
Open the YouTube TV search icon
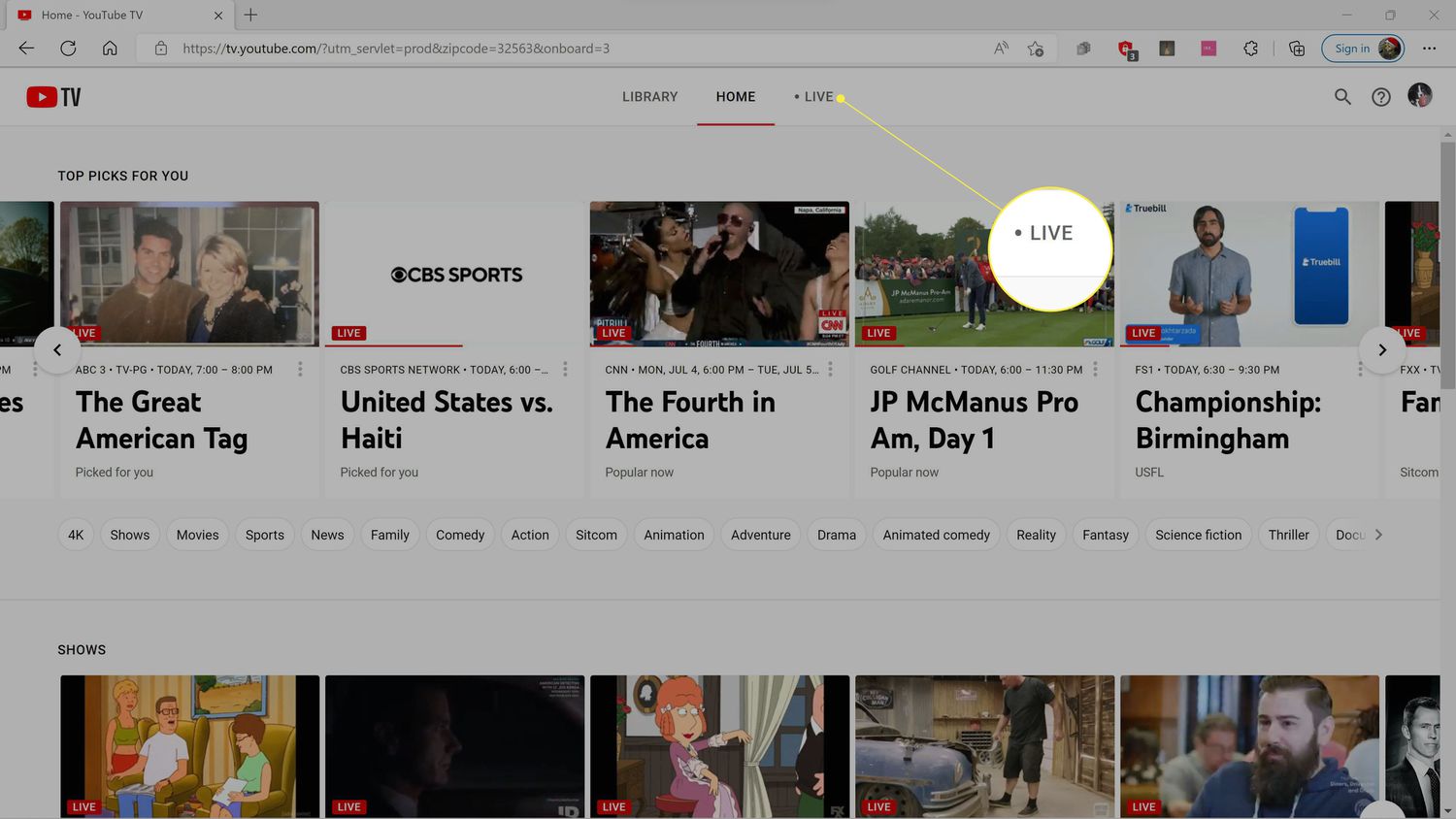click(1342, 97)
